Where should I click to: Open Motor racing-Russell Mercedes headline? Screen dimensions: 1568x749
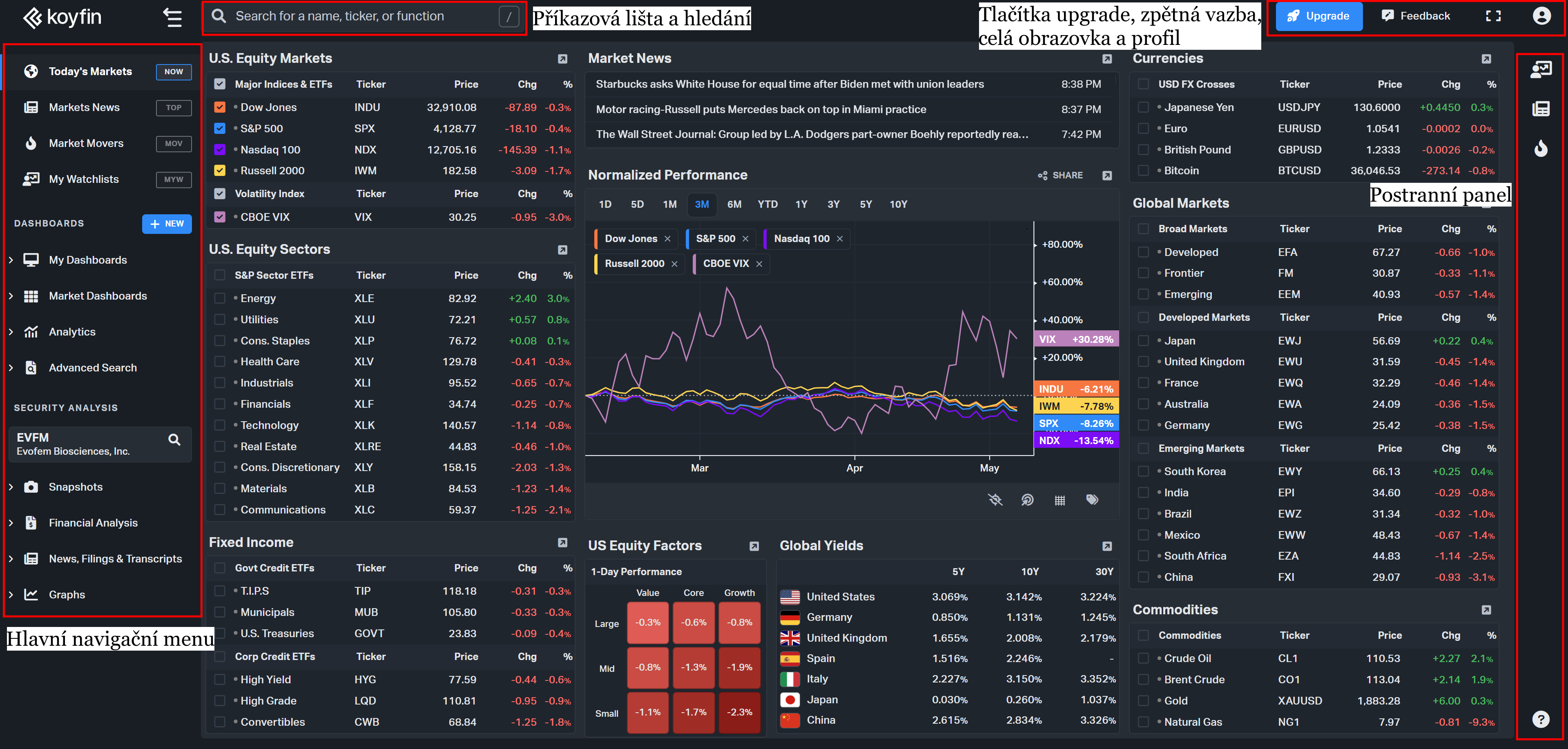click(x=761, y=109)
